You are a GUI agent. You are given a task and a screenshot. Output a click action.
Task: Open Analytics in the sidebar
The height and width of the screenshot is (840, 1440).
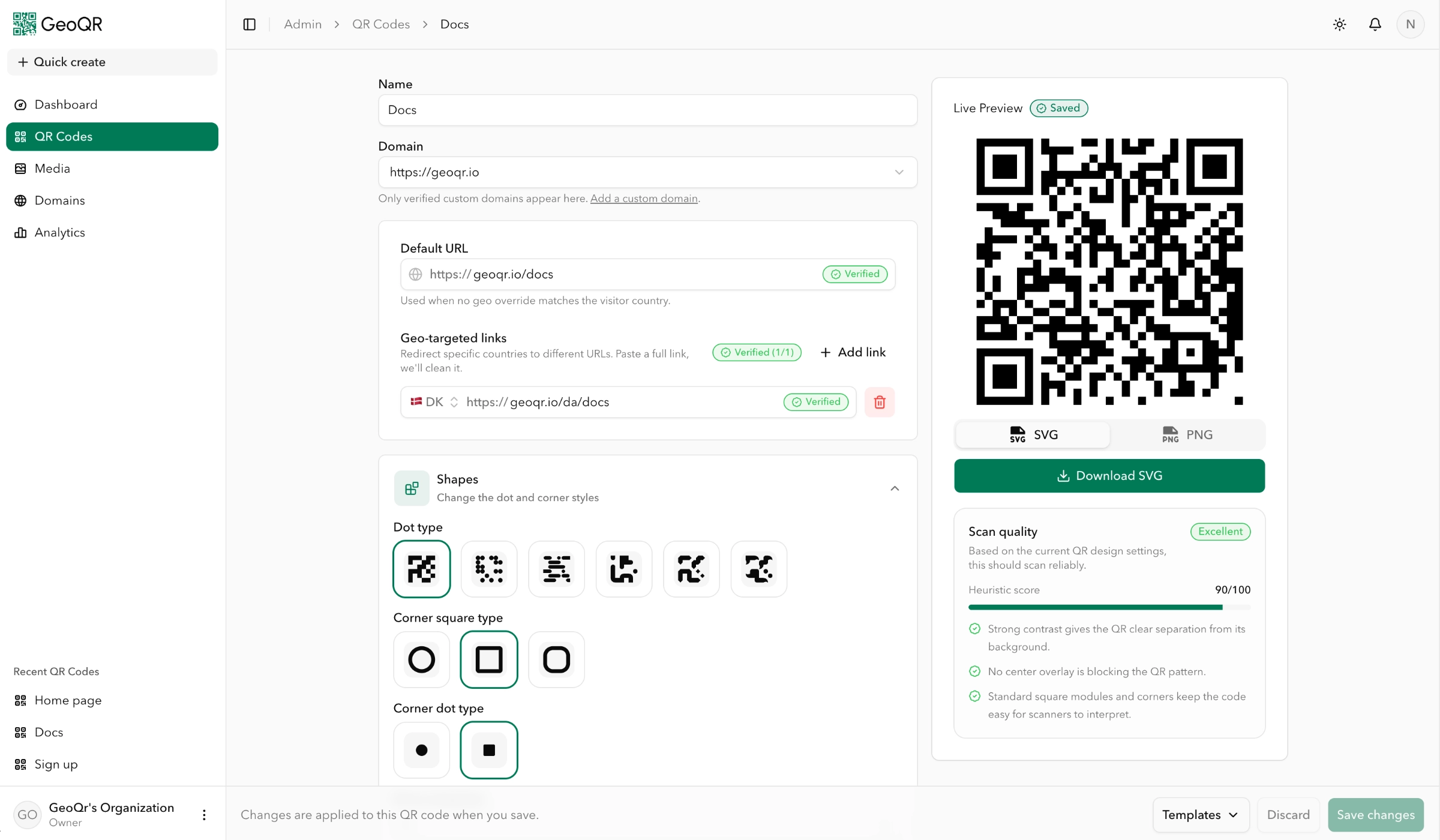point(59,232)
